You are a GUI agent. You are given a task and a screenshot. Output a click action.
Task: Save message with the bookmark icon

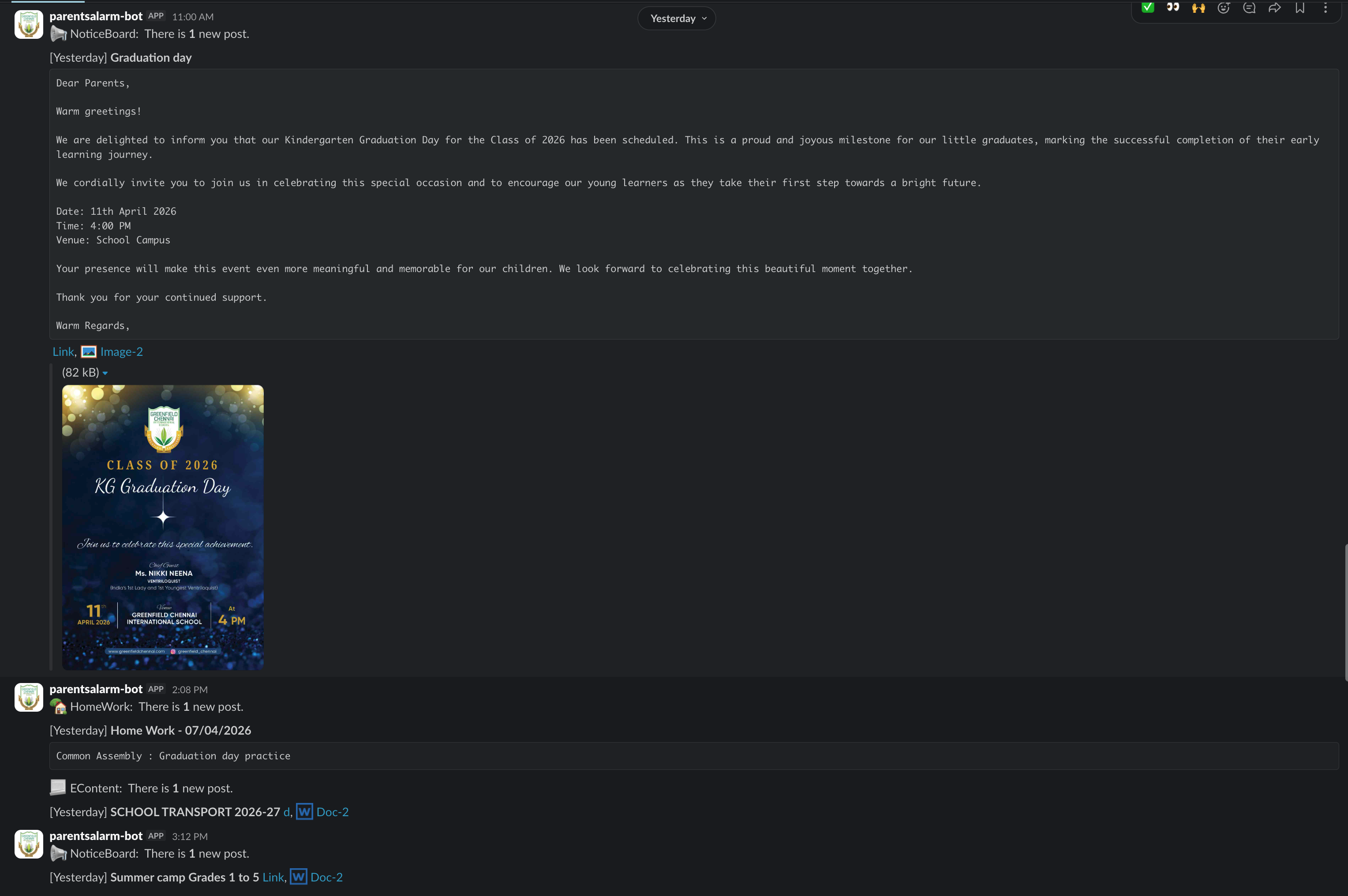(x=1300, y=7)
